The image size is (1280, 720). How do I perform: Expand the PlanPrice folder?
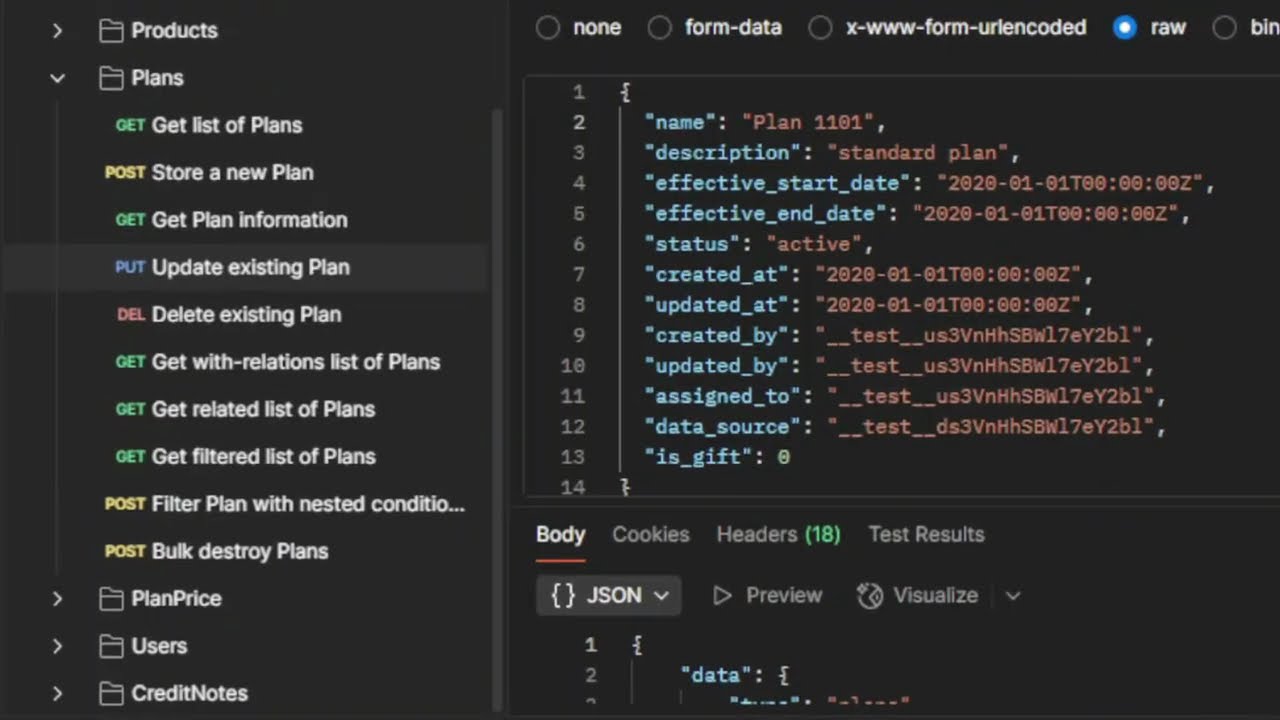tap(57, 599)
